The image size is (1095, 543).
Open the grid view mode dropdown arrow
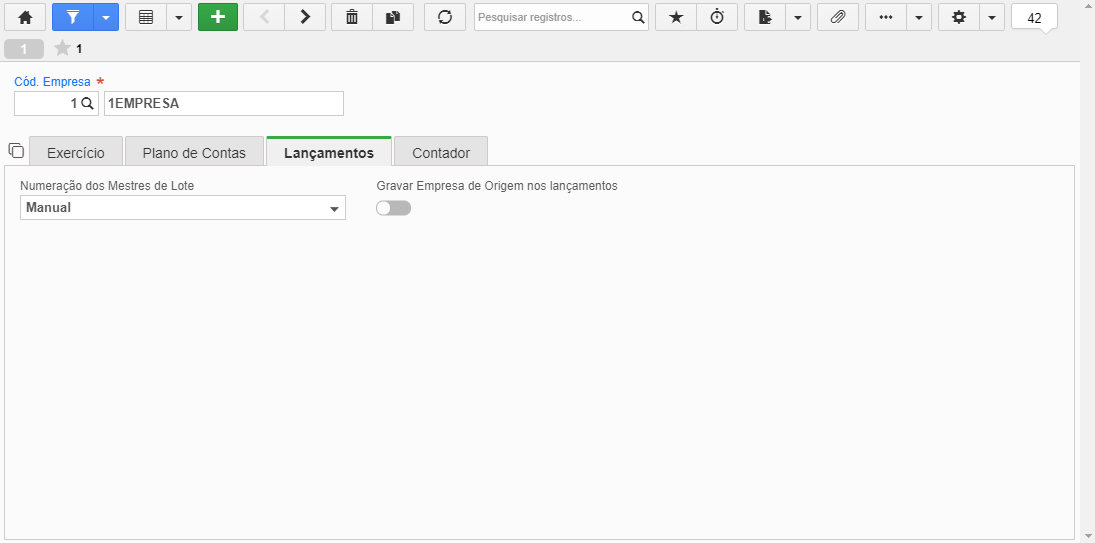tap(179, 17)
